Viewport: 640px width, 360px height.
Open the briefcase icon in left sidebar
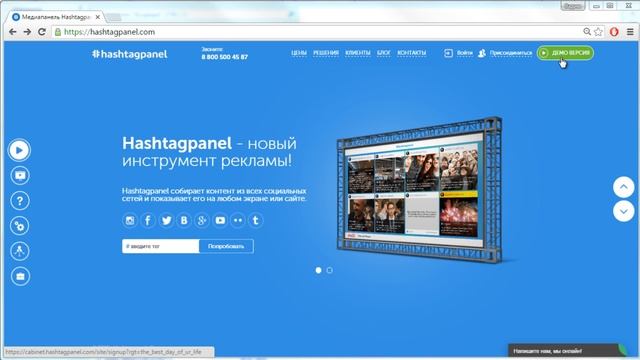pos(20,276)
